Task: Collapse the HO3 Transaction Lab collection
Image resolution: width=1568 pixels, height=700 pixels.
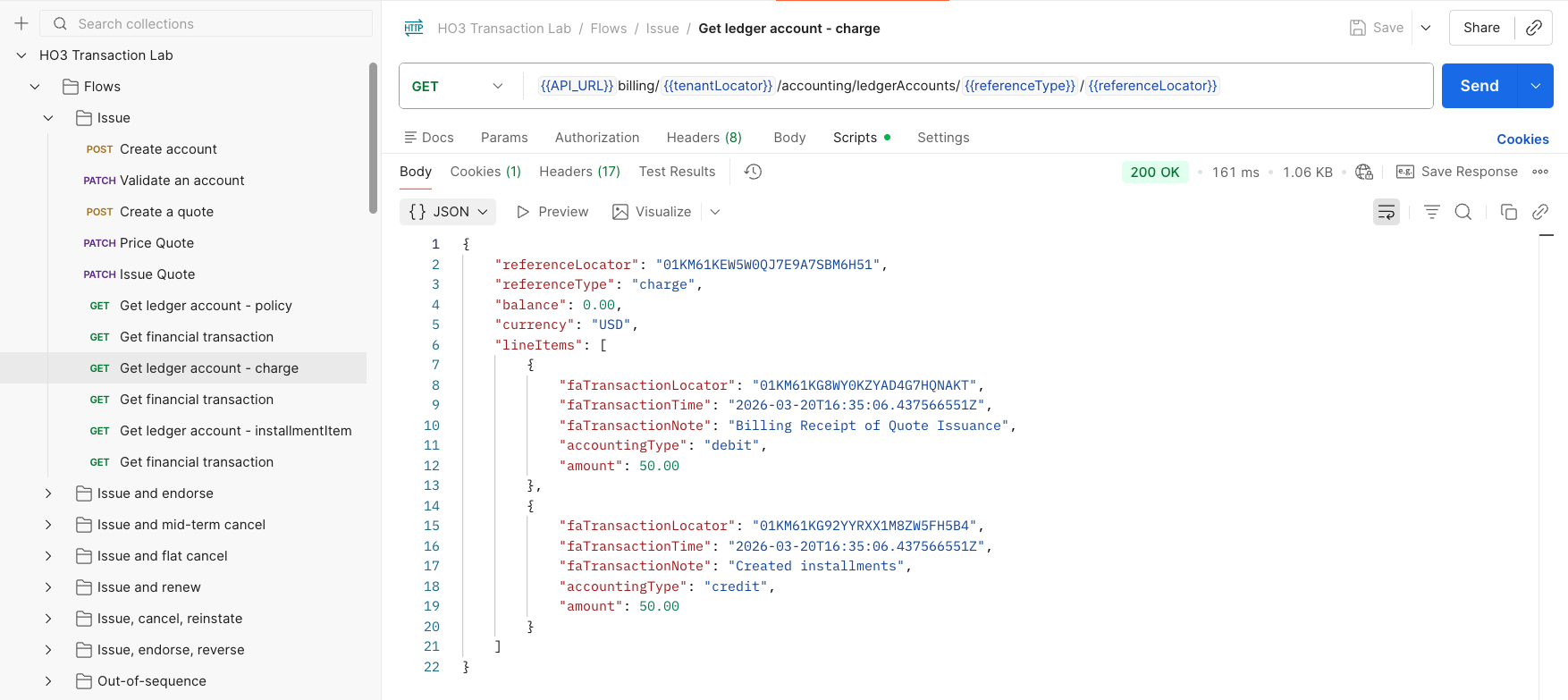Action: pyautogui.click(x=21, y=55)
